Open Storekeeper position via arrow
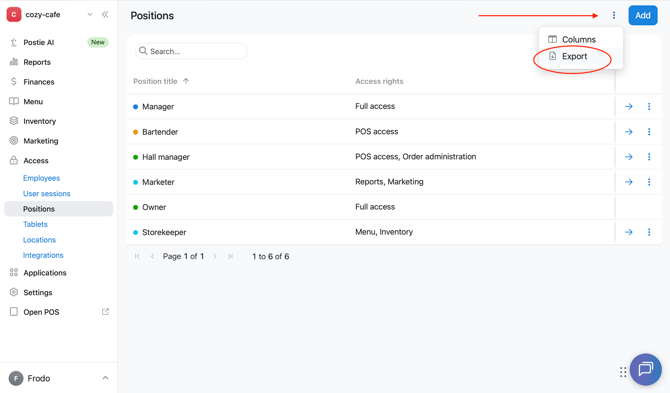This screenshot has width=670, height=393. 629,232
